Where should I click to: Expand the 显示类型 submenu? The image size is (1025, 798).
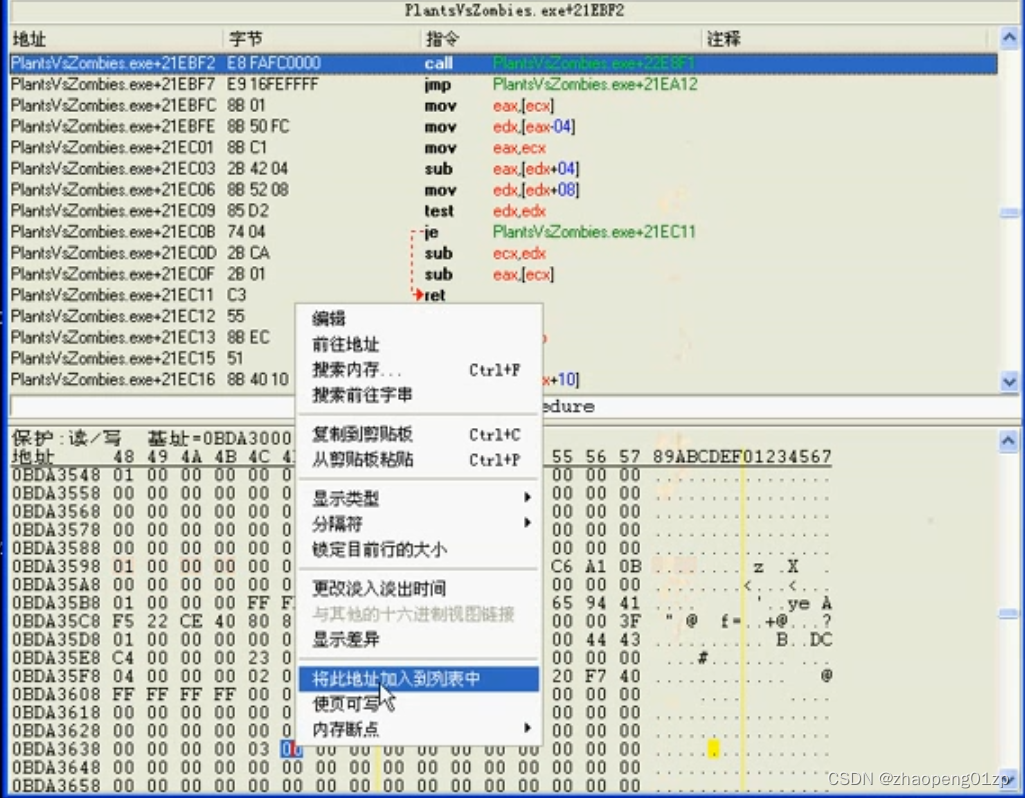(x=418, y=498)
